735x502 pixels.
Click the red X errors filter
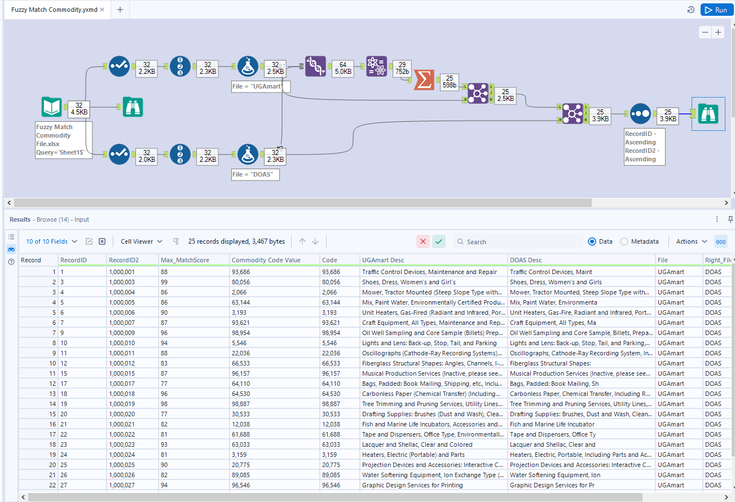tap(423, 241)
